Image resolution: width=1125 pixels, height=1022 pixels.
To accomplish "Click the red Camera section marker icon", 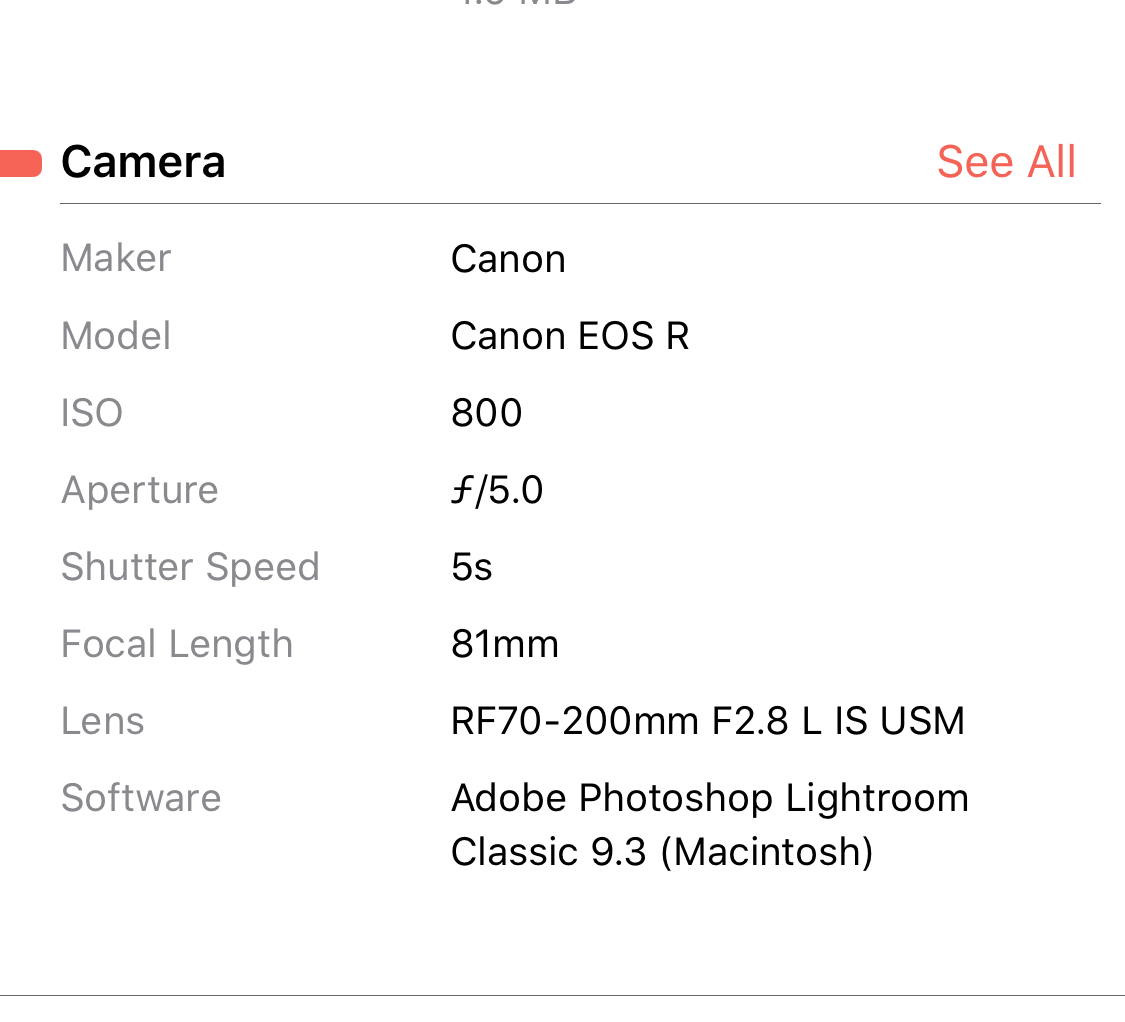I will (x=20, y=163).
